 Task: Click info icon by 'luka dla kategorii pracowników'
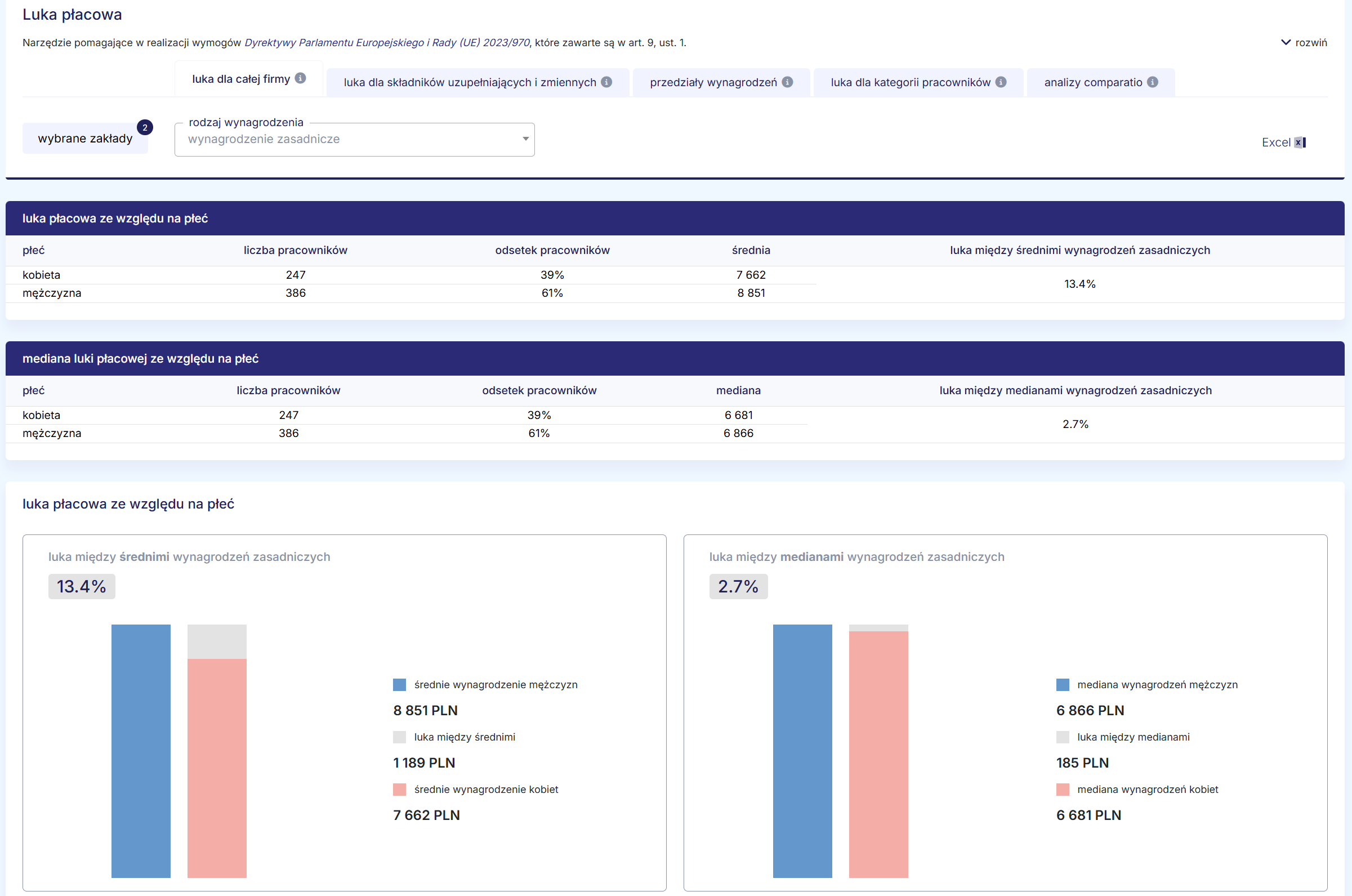[1001, 82]
